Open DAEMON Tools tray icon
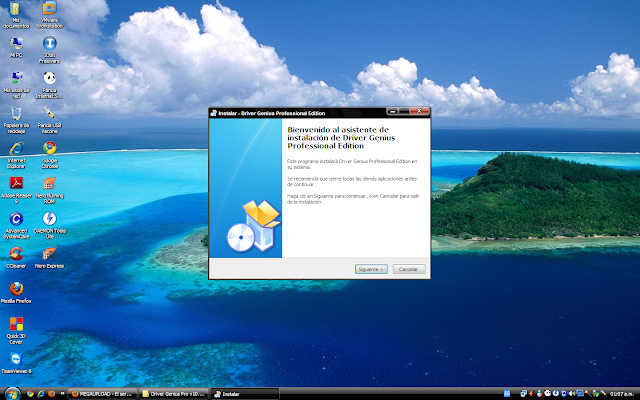Screen dimensions: 640x400 [556, 393]
